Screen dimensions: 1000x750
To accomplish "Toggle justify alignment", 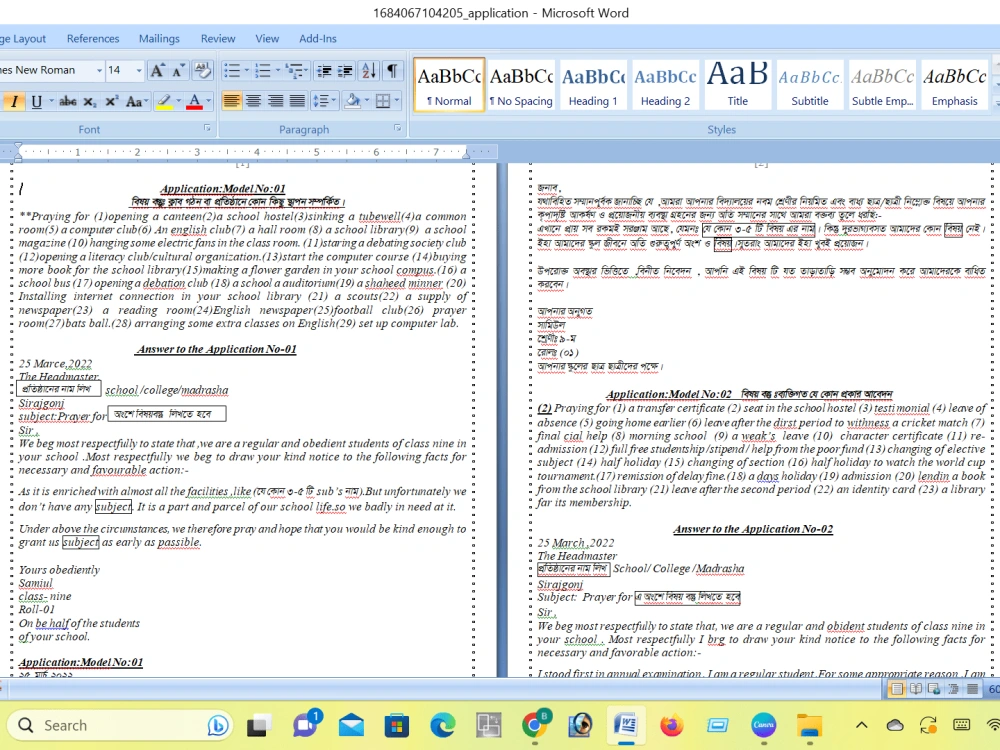I will [x=297, y=101].
